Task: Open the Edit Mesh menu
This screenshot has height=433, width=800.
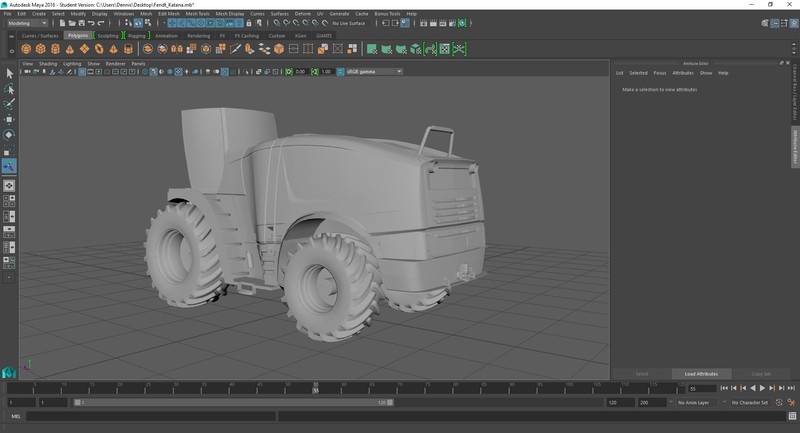Action: 168,14
